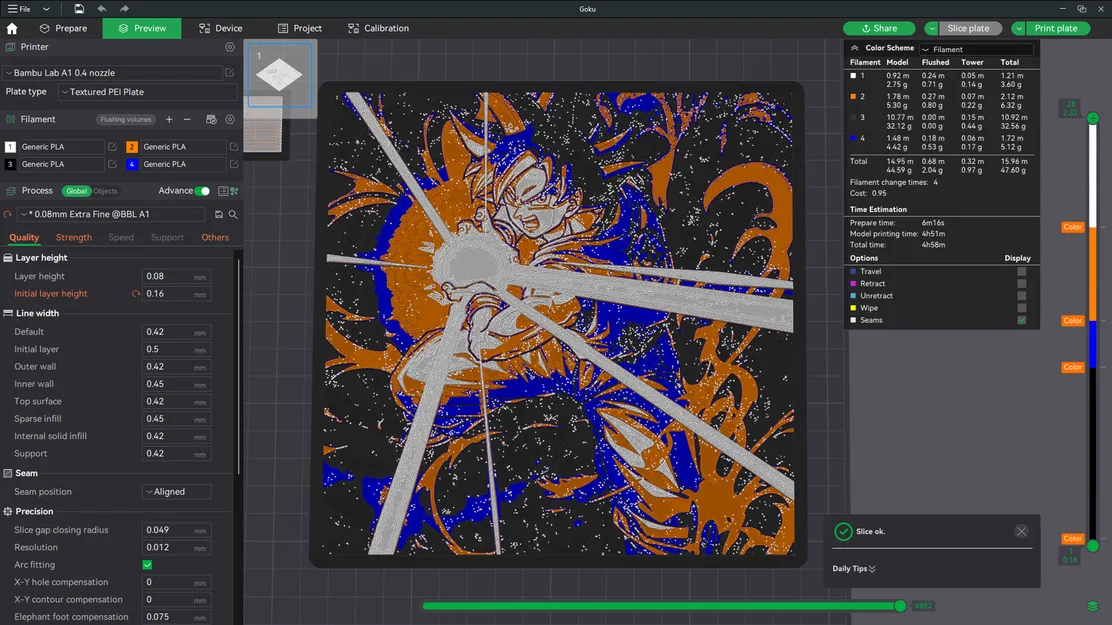Viewport: 1112px width, 625px height.
Task: Click filament 4 blue color swatch
Action: click(x=132, y=164)
